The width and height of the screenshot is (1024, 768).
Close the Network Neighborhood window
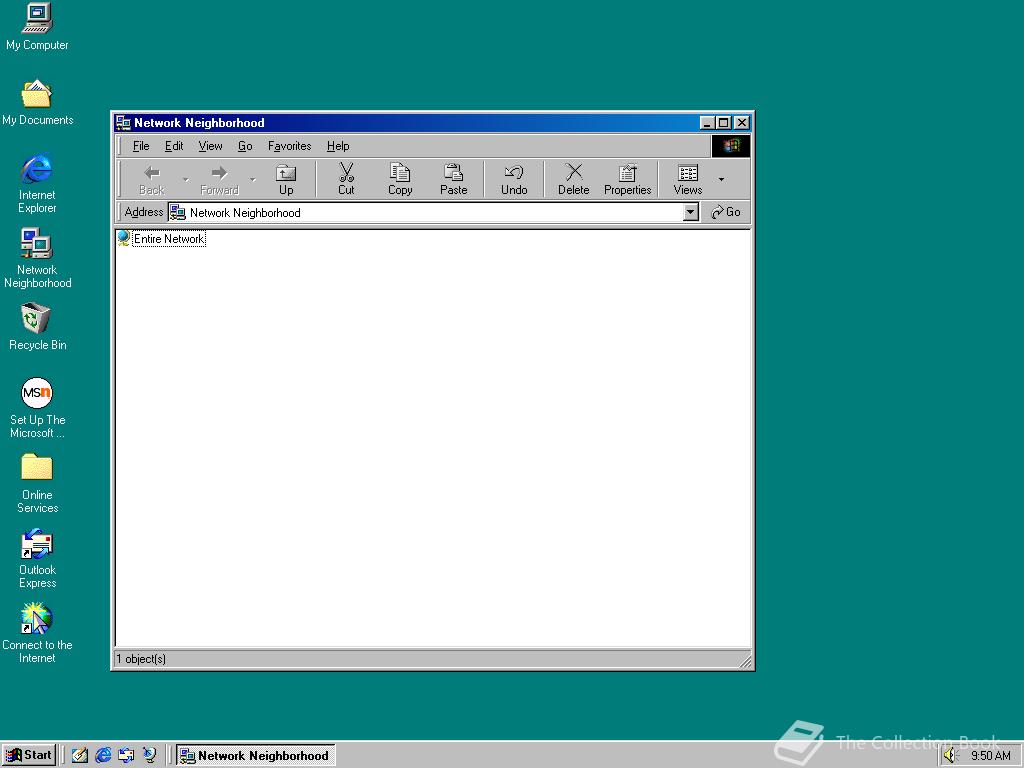(742, 123)
